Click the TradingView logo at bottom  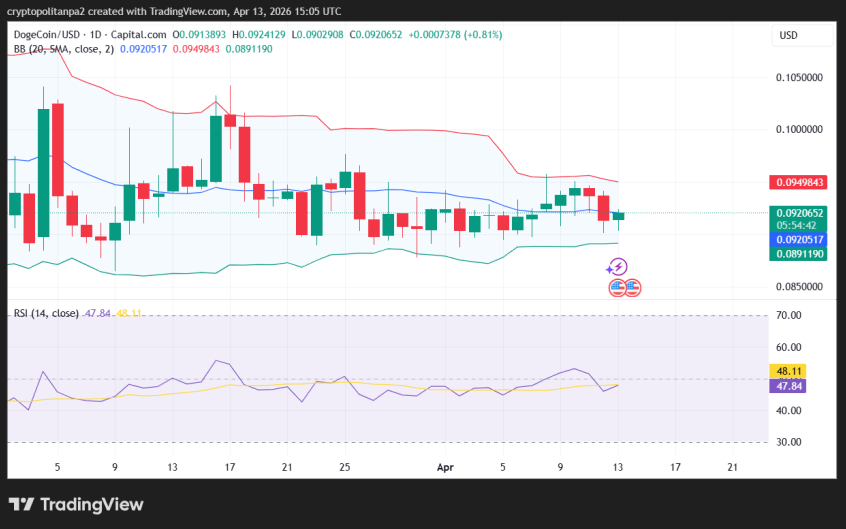(x=76, y=505)
